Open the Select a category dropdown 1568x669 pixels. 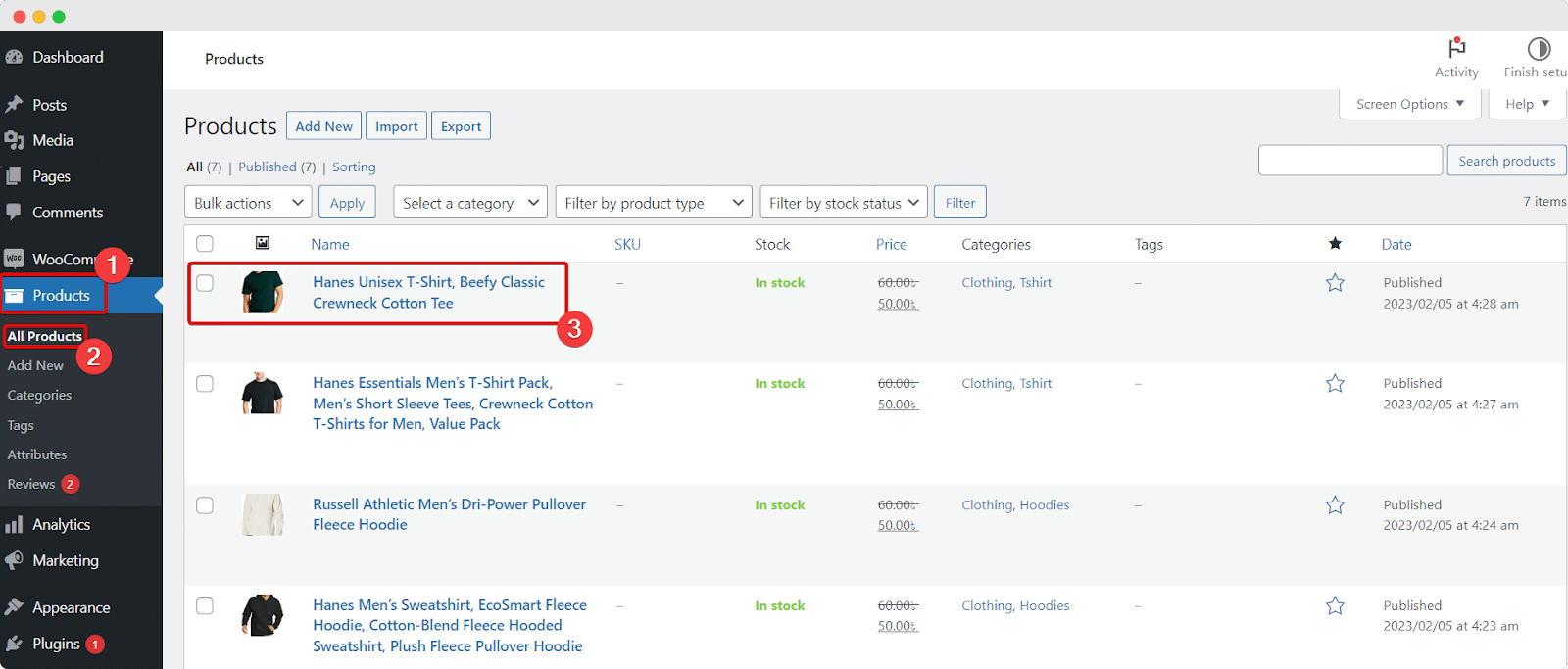coord(470,203)
